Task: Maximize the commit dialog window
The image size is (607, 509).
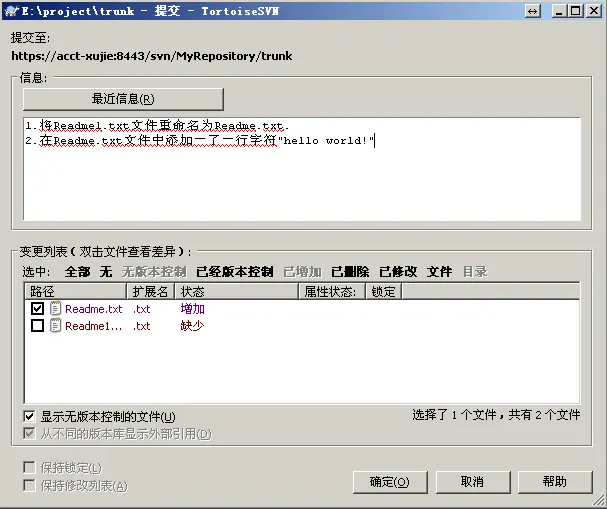Action: [x=576, y=11]
